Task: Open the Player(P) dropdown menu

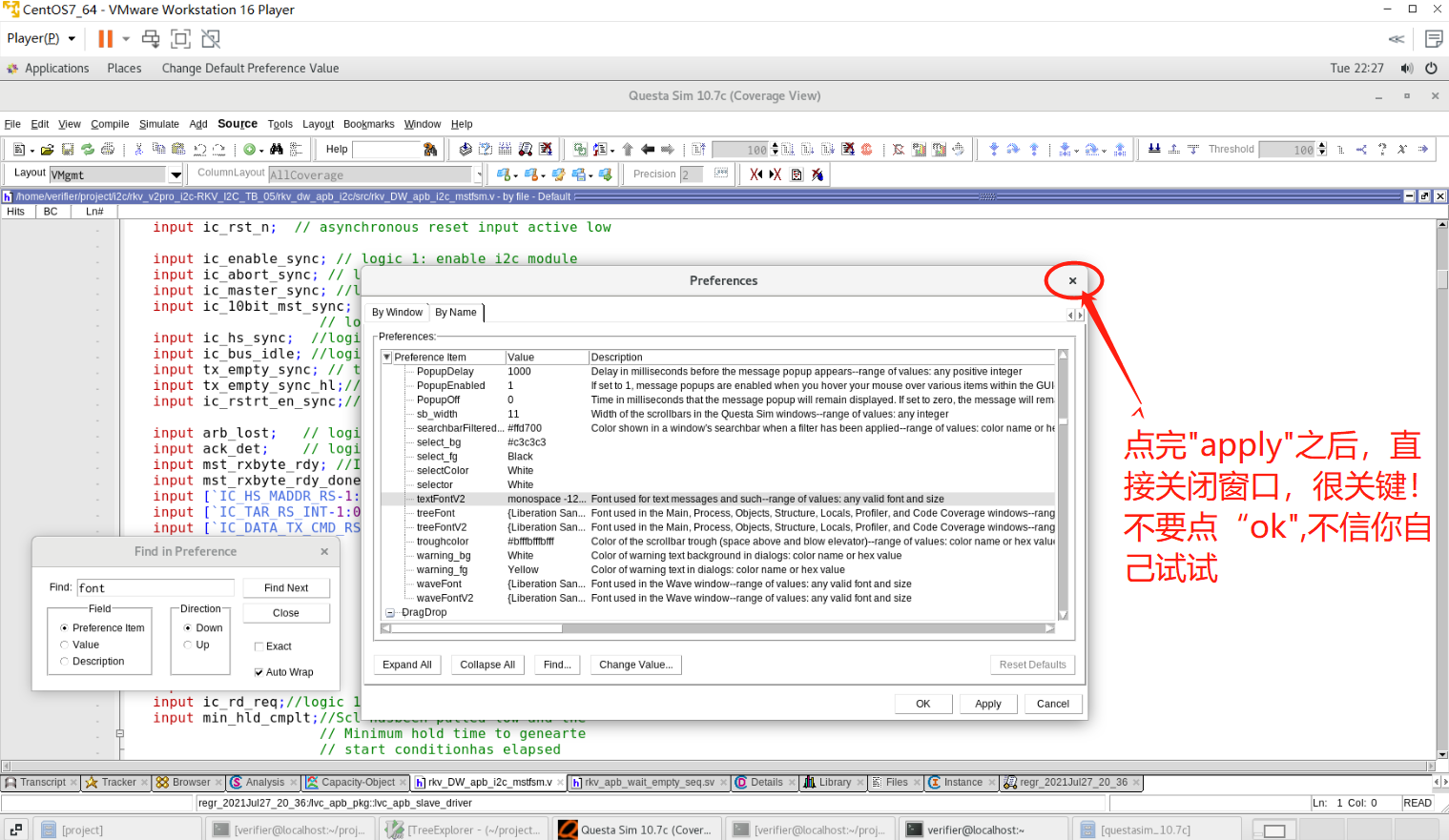Action: pyautogui.click(x=41, y=39)
